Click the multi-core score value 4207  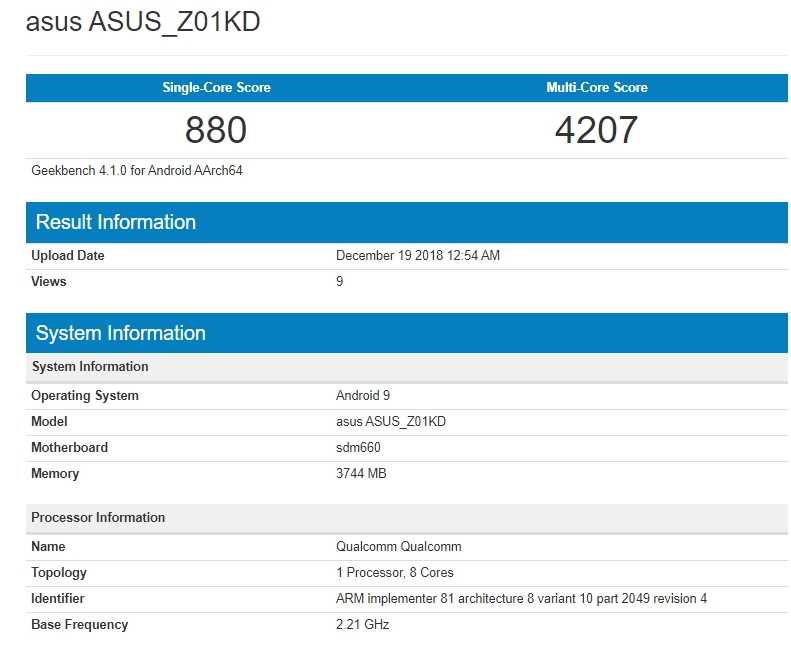[597, 130]
